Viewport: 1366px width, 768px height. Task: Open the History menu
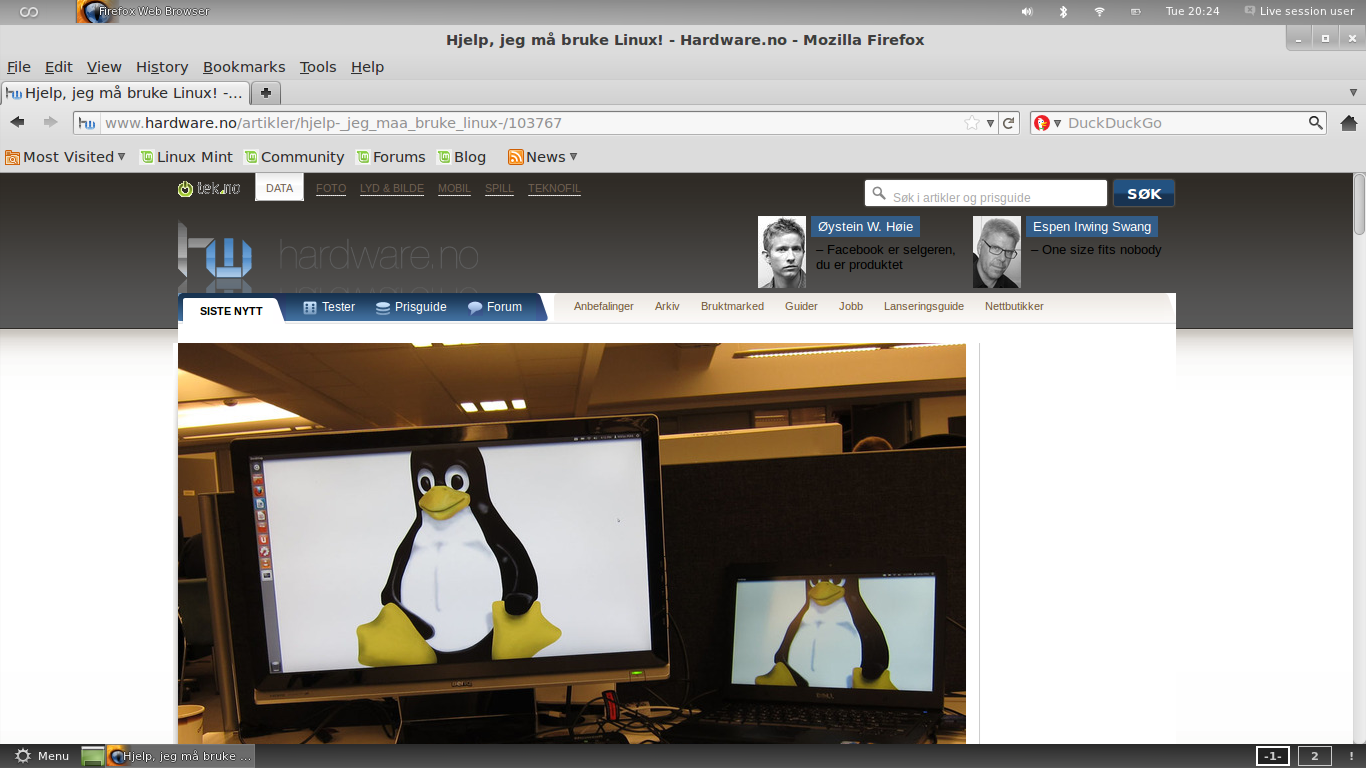(x=162, y=67)
